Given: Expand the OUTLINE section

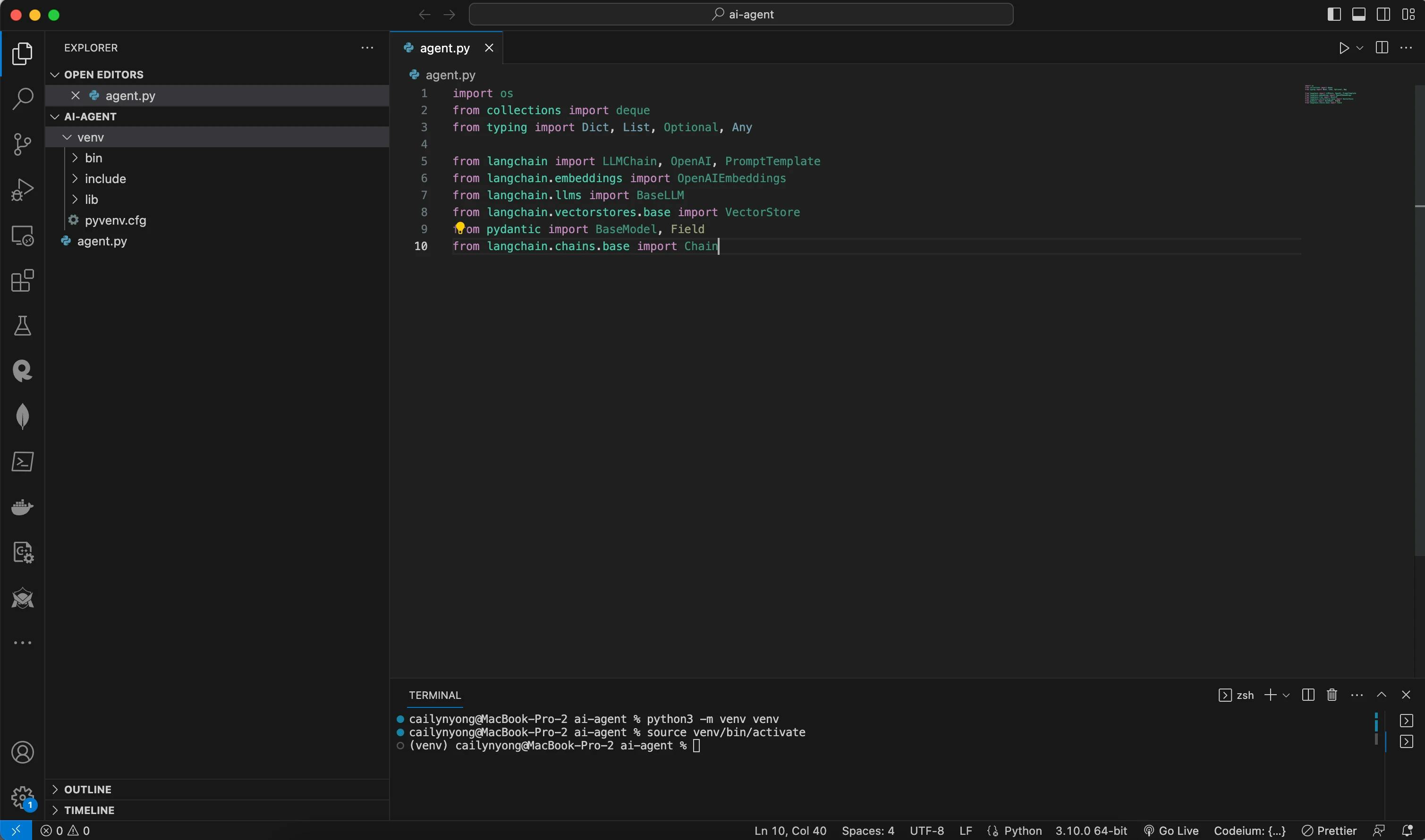Looking at the screenshot, I should [87, 789].
